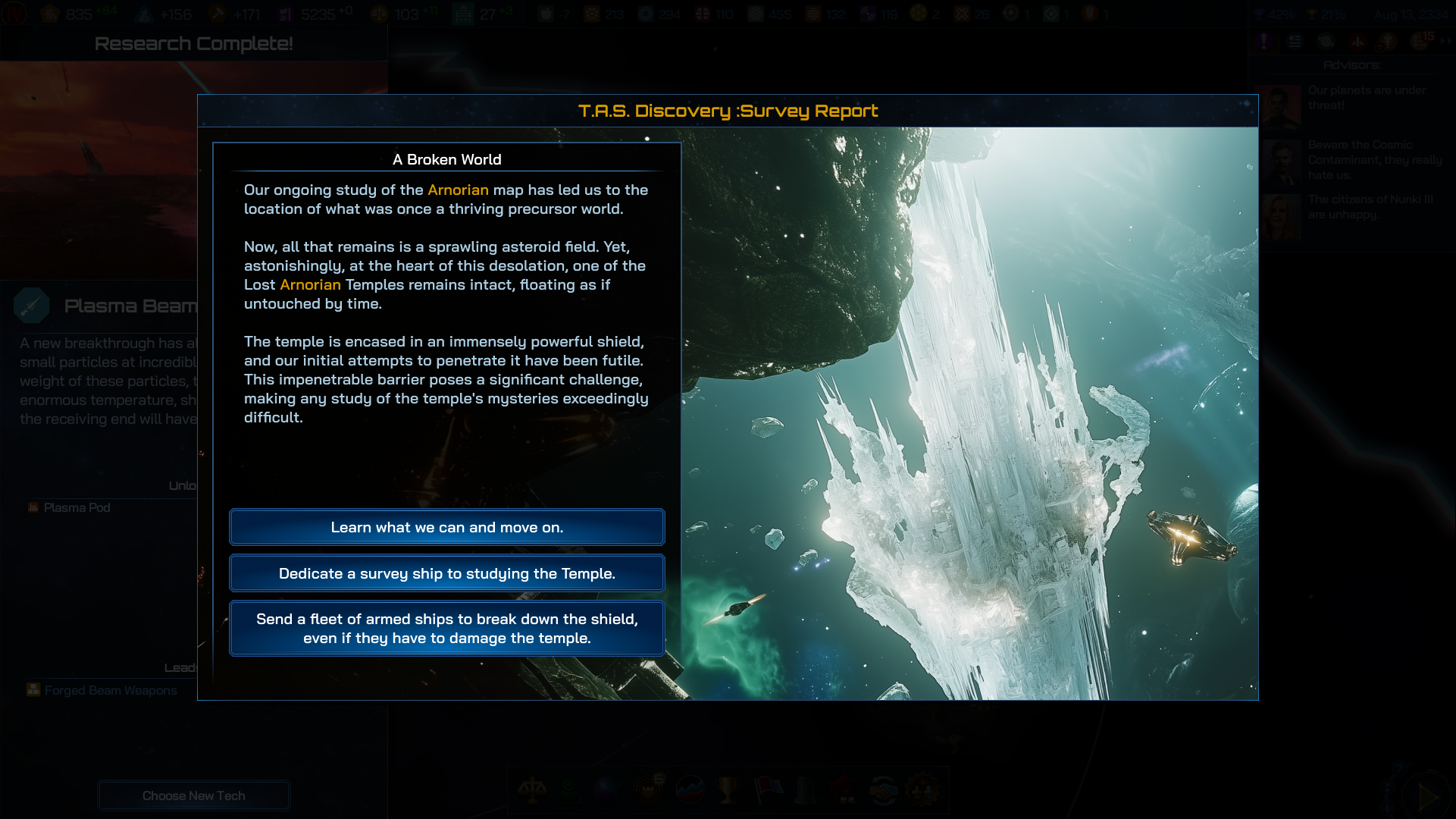1456x819 pixels.
Task: Expand the right panel using the double-arrow
Action: point(1445,42)
